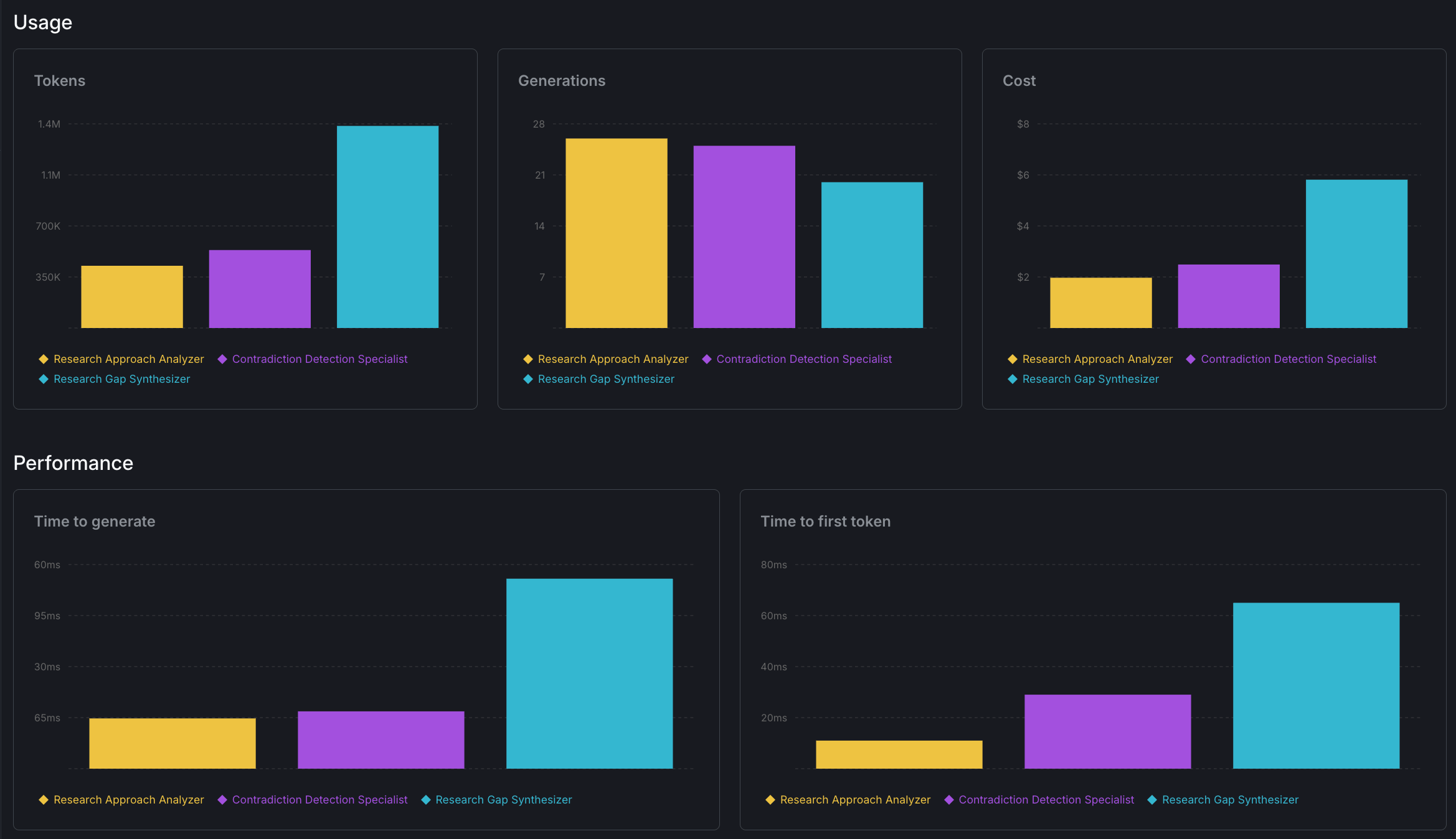Click the yellow diamond in Cost legend
Viewport: 1456px width, 839px height.
tap(1013, 359)
